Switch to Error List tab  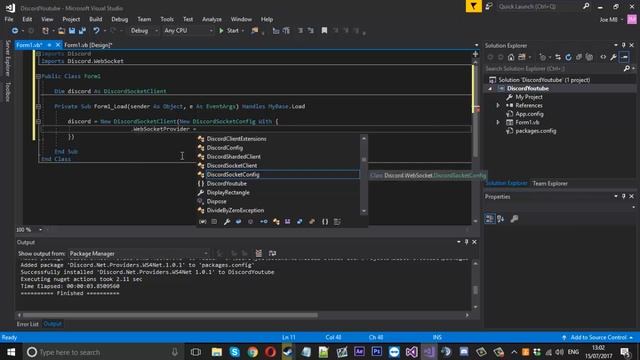(27, 324)
